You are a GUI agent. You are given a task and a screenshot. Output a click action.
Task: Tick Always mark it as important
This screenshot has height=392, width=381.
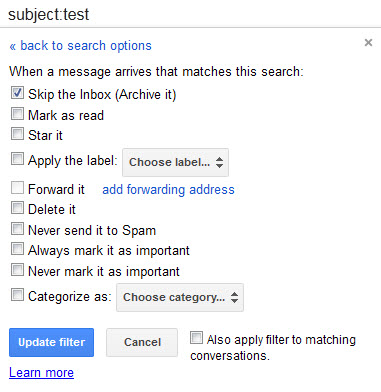pos(17,249)
